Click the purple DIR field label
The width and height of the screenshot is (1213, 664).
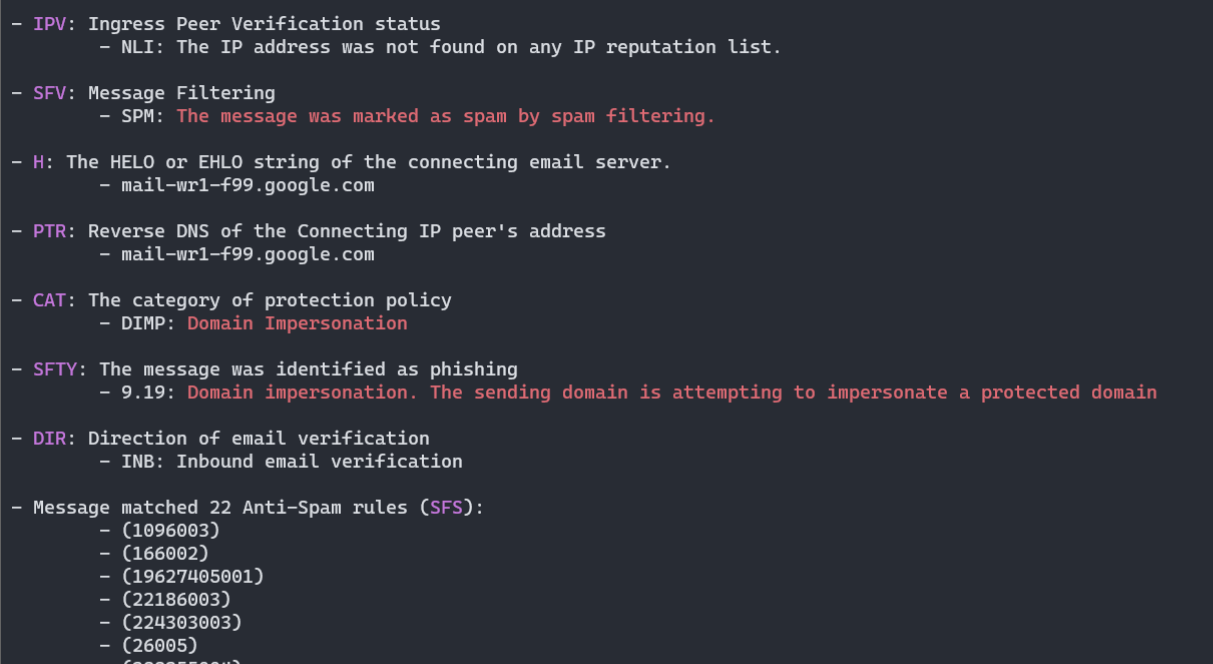pos(49,438)
